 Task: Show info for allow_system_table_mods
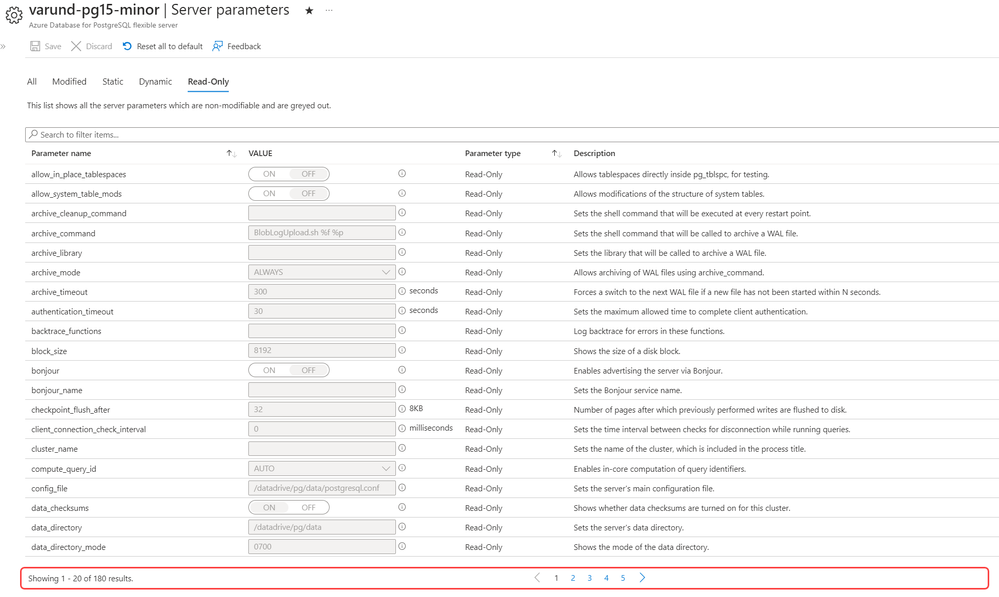point(402,193)
